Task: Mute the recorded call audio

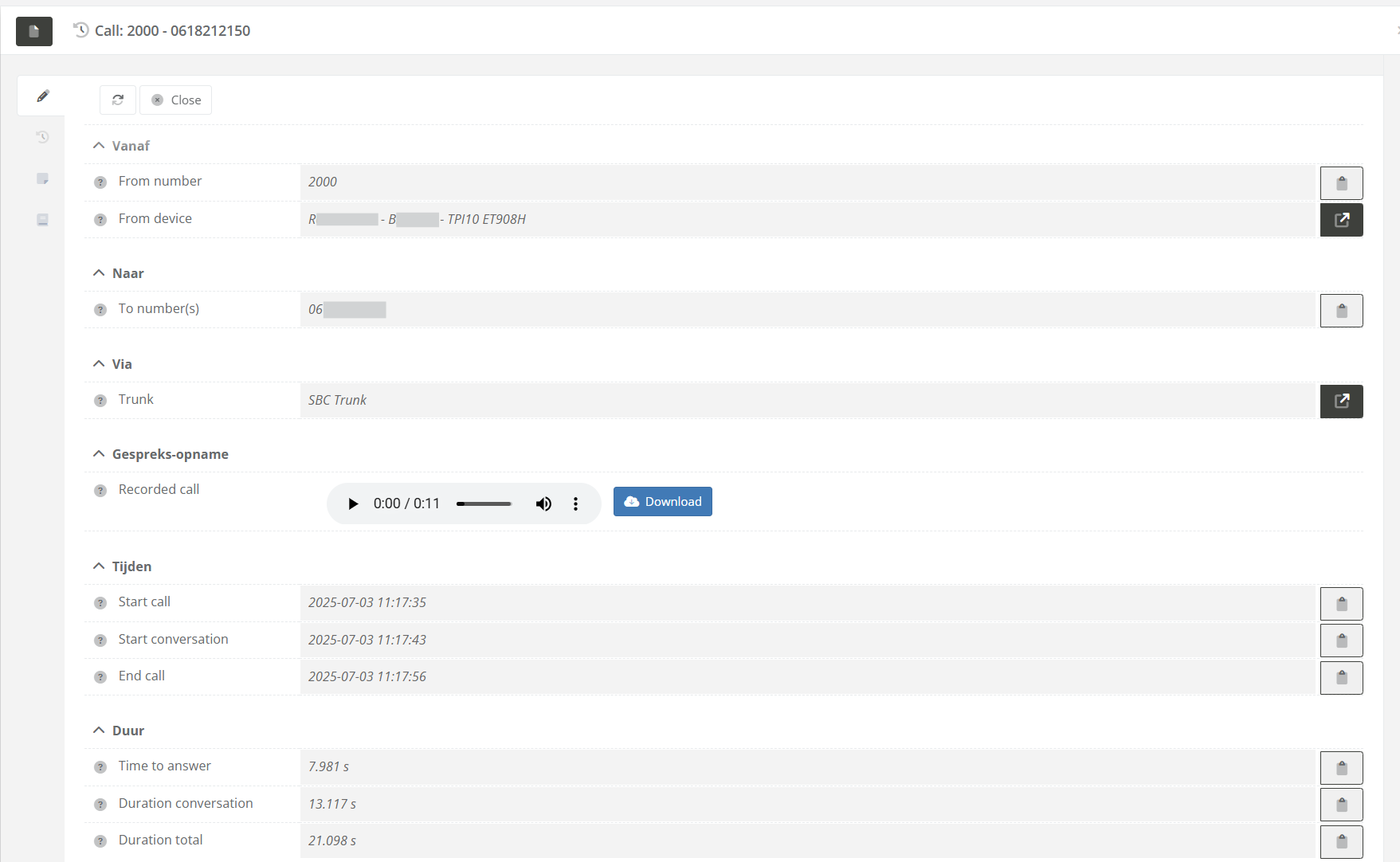Action: pyautogui.click(x=543, y=503)
